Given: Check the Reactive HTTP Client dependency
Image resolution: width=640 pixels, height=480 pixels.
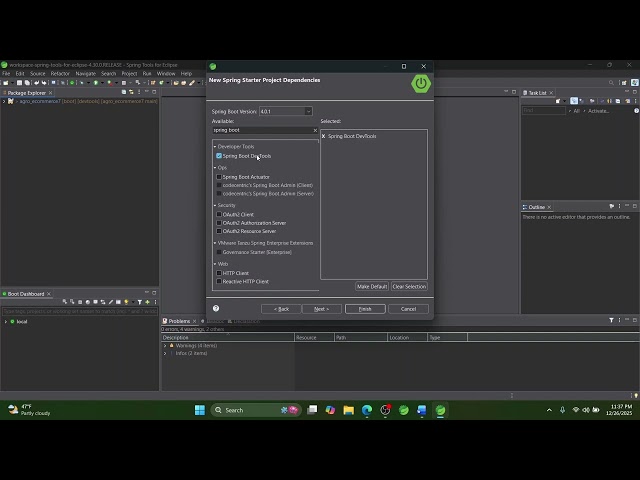Looking at the screenshot, I should (219, 281).
